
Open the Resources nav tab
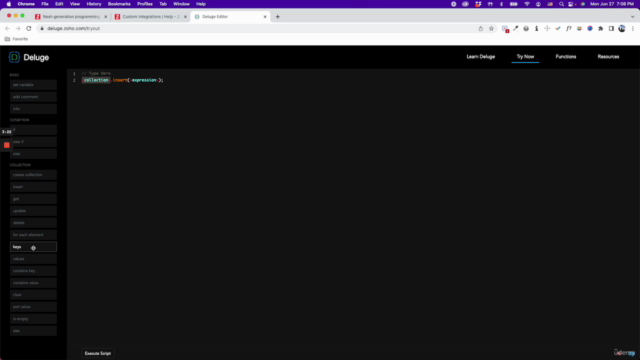tap(608, 57)
